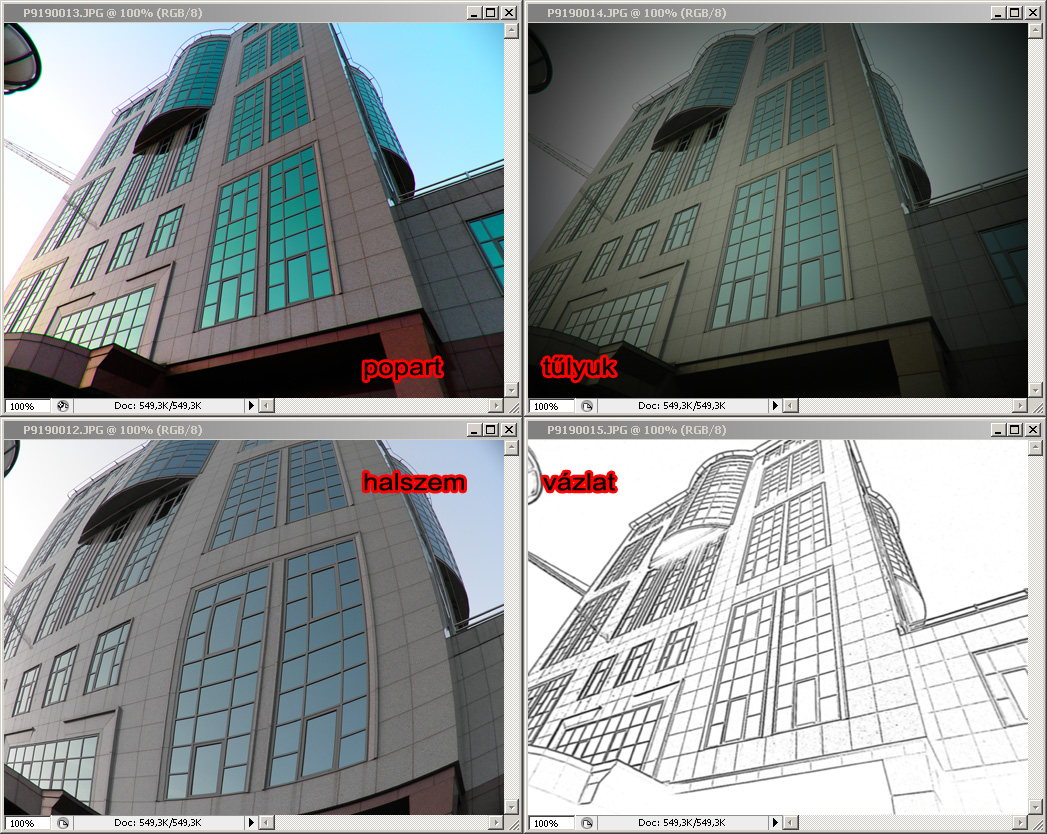This screenshot has height=834, width=1047.
Task: Click scroll-right arrow in P9190013.JPG window
Action: point(496,405)
